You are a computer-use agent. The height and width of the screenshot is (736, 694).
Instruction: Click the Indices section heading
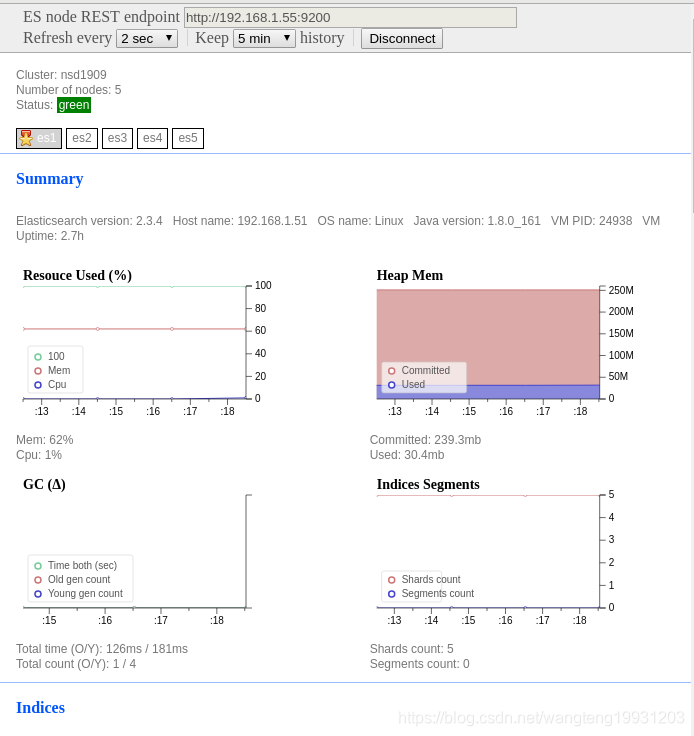point(40,707)
